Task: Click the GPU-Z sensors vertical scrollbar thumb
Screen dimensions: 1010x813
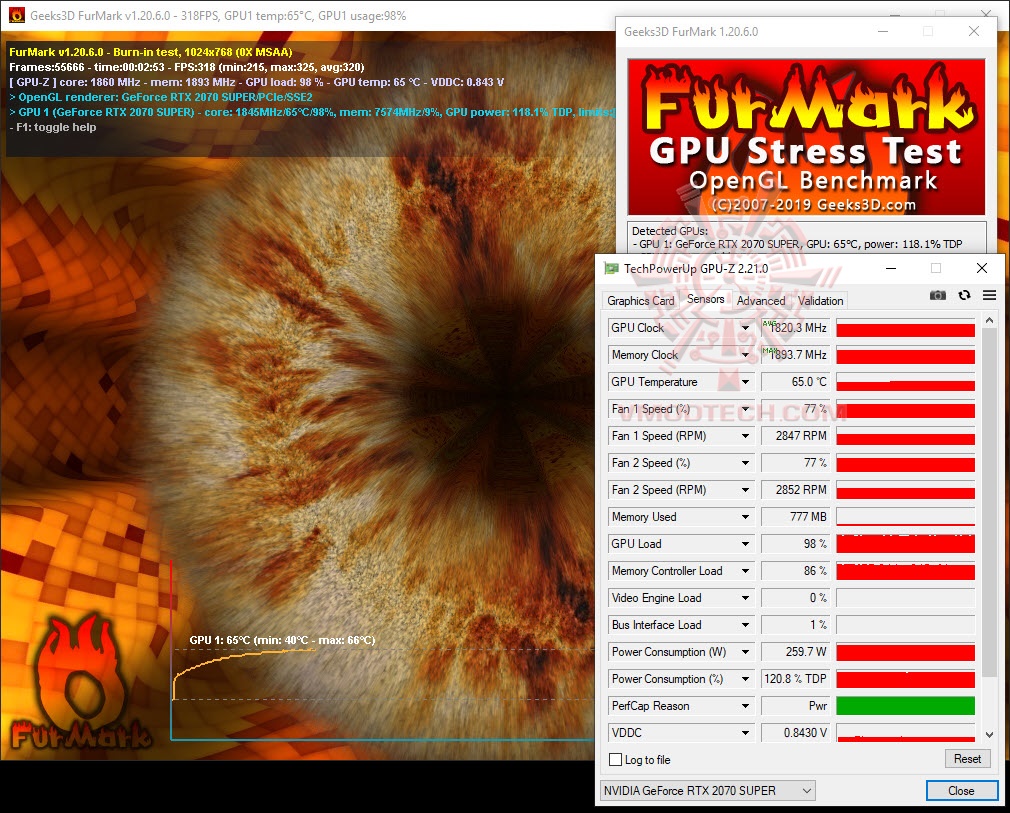Action: pyautogui.click(x=989, y=502)
